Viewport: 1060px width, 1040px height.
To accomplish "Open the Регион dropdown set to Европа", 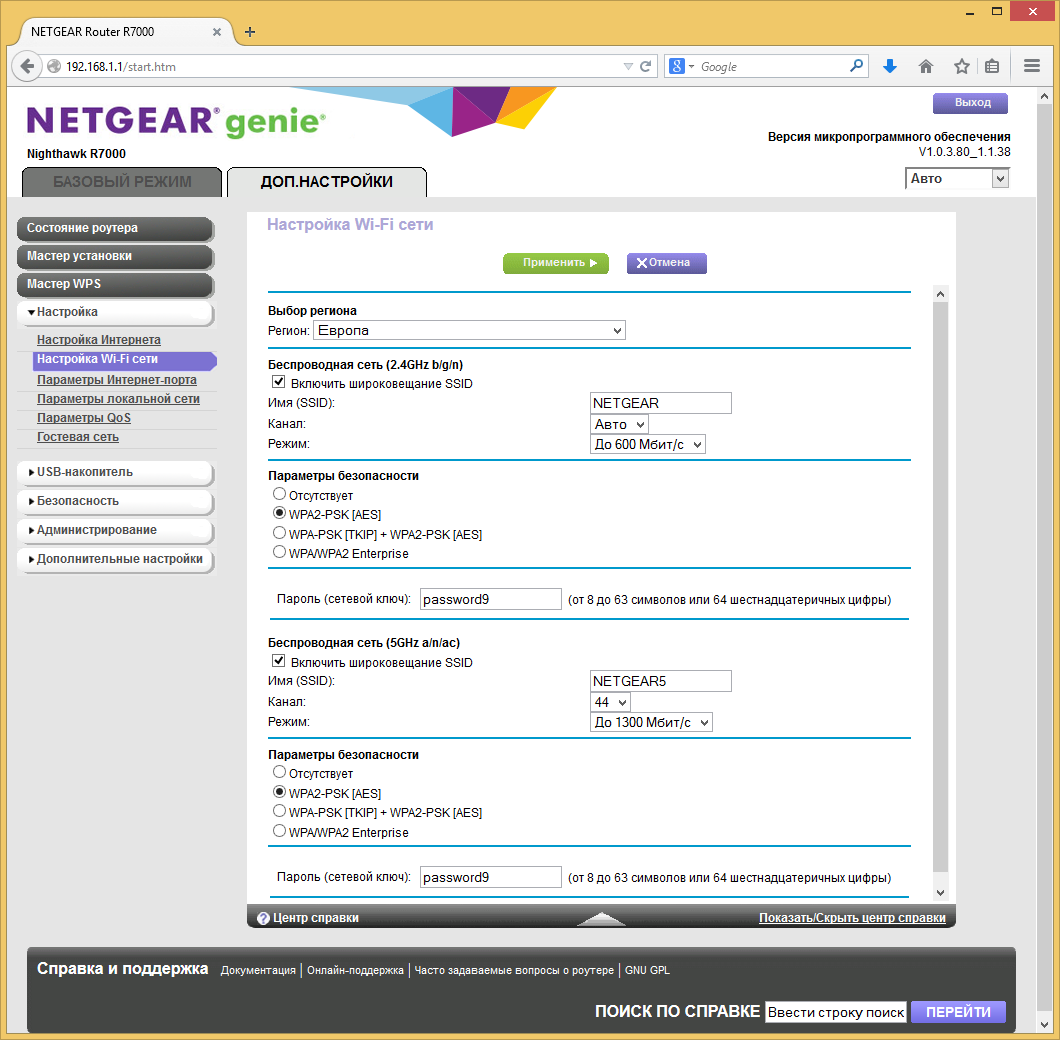I will (x=469, y=330).
